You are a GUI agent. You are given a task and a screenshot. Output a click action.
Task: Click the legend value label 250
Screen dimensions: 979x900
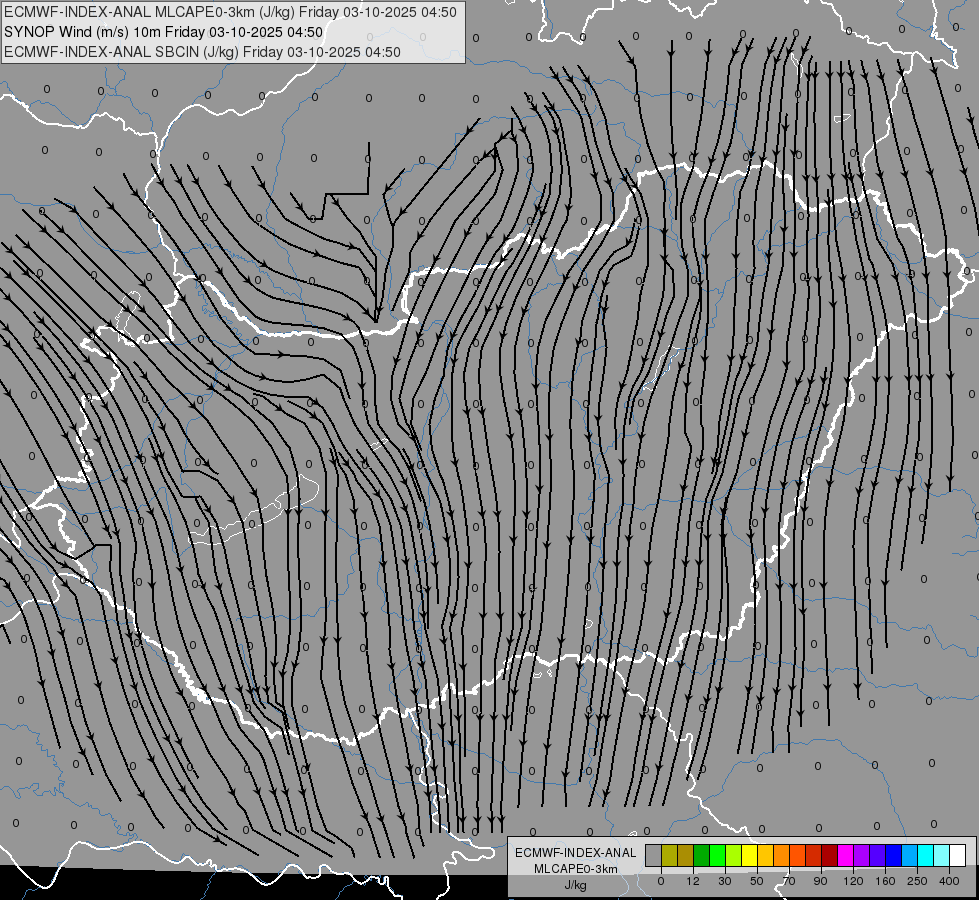(917, 881)
